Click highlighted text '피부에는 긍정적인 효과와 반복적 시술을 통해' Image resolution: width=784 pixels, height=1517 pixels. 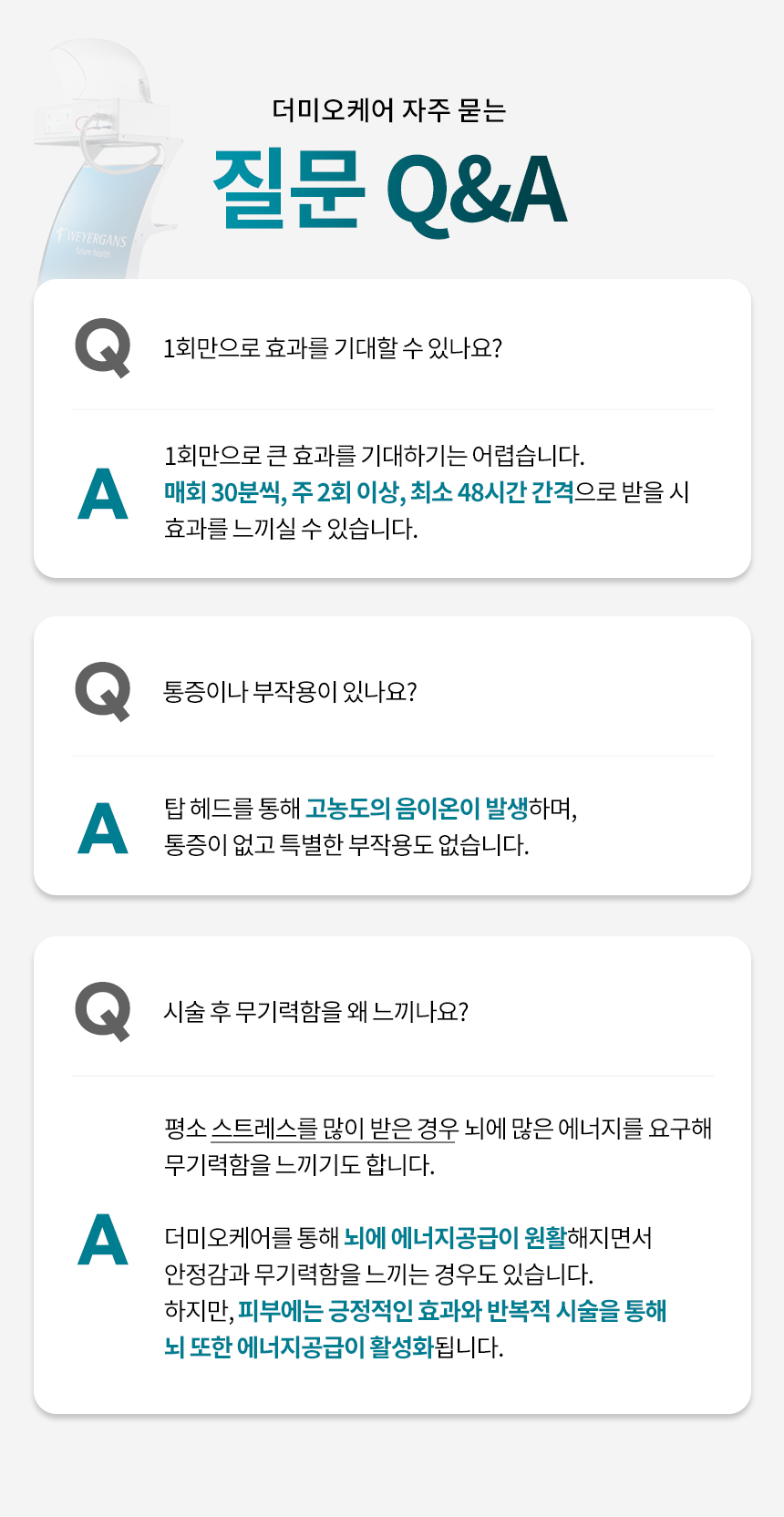pyautogui.click(x=453, y=1311)
